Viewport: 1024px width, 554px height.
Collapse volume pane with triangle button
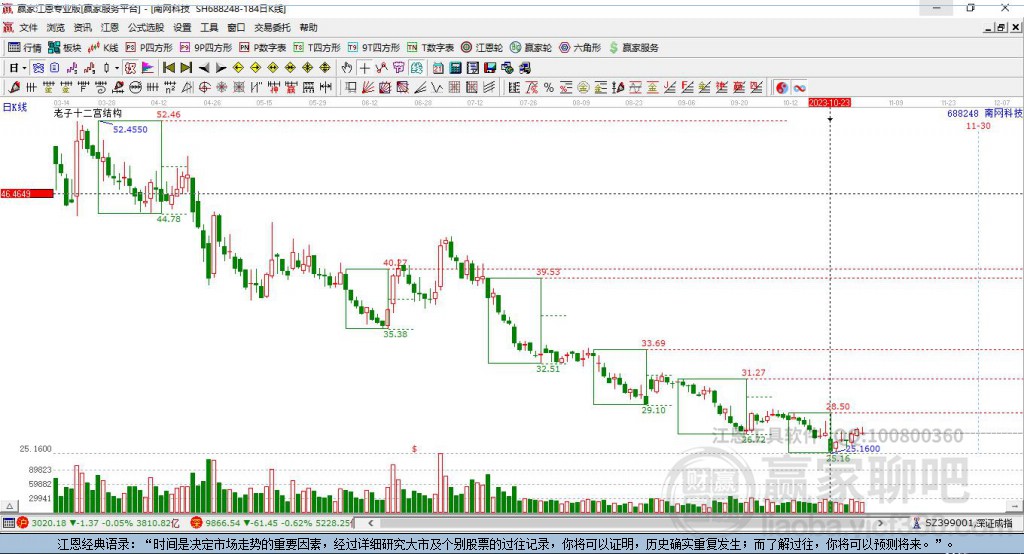(x=9, y=506)
